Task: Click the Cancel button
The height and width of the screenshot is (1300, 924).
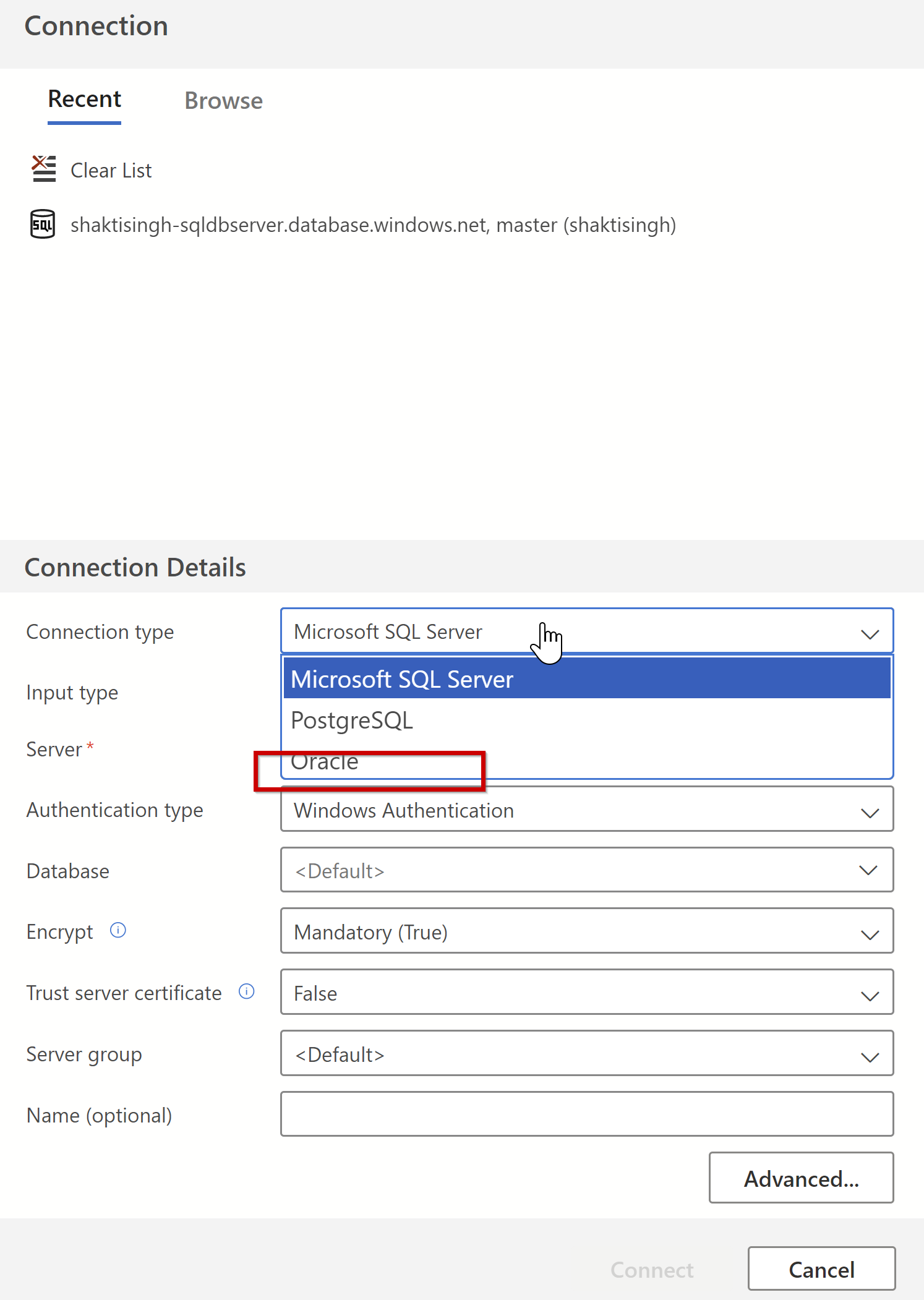Action: [821, 1269]
